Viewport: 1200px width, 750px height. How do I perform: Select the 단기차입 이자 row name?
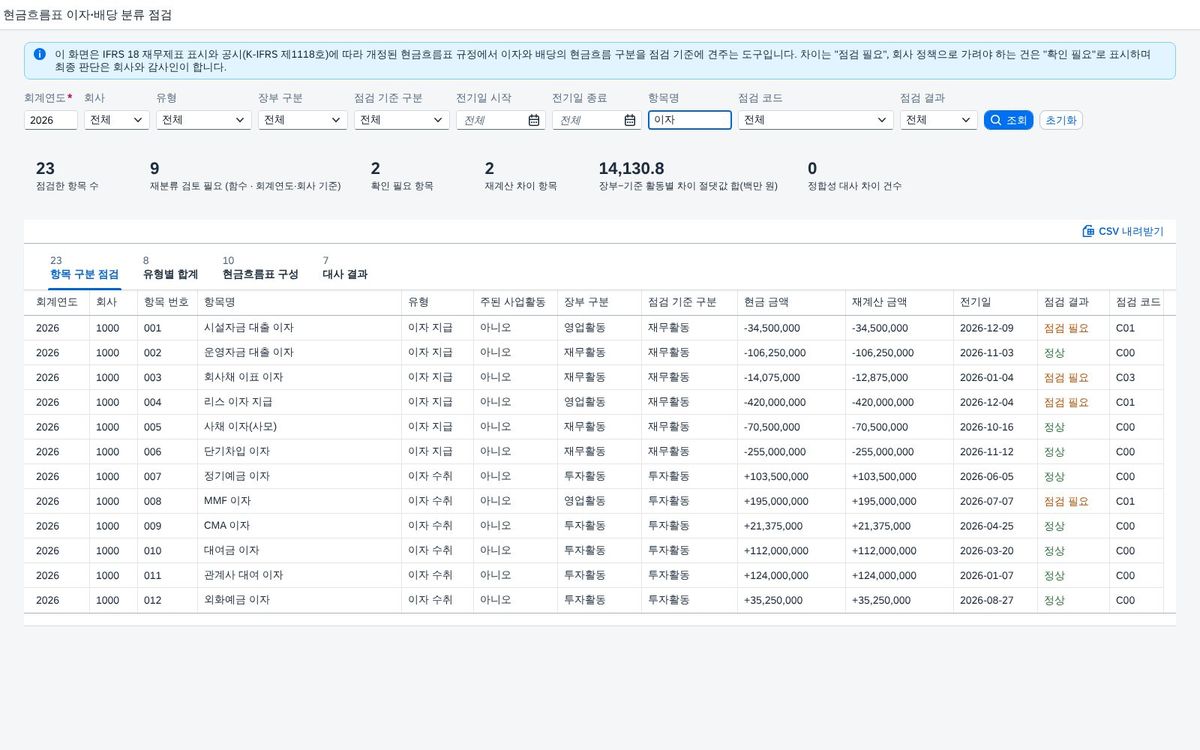(x=236, y=452)
